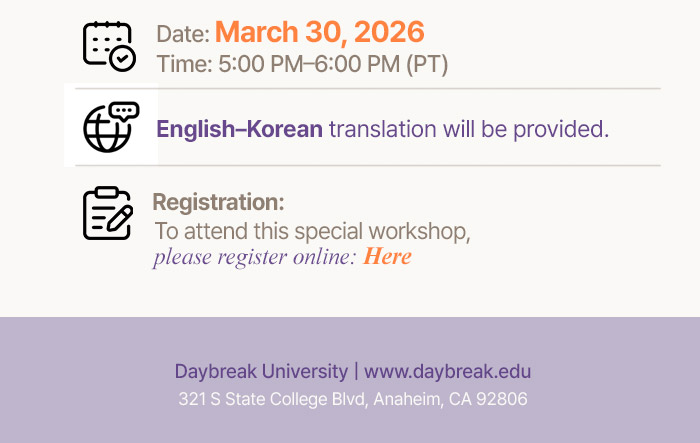Screen dimensions: 700x443
Task: Click the "Date:" label
Action: pos(183,35)
